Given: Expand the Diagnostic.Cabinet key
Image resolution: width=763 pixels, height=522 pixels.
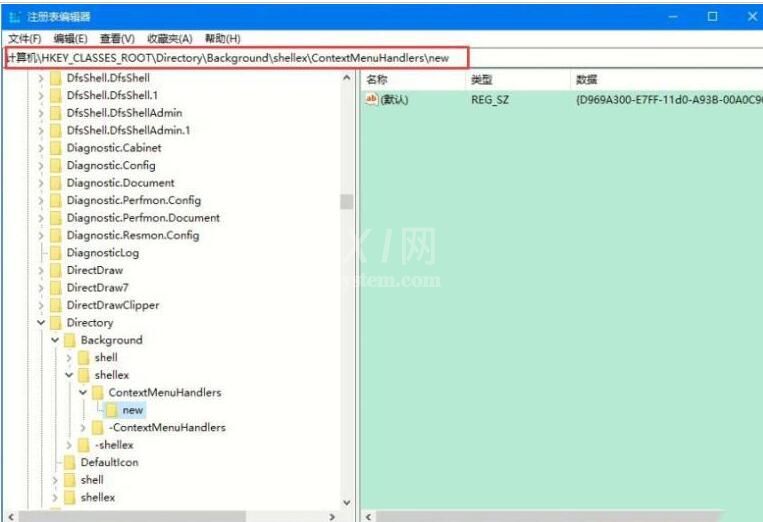Looking at the screenshot, I should [41, 148].
